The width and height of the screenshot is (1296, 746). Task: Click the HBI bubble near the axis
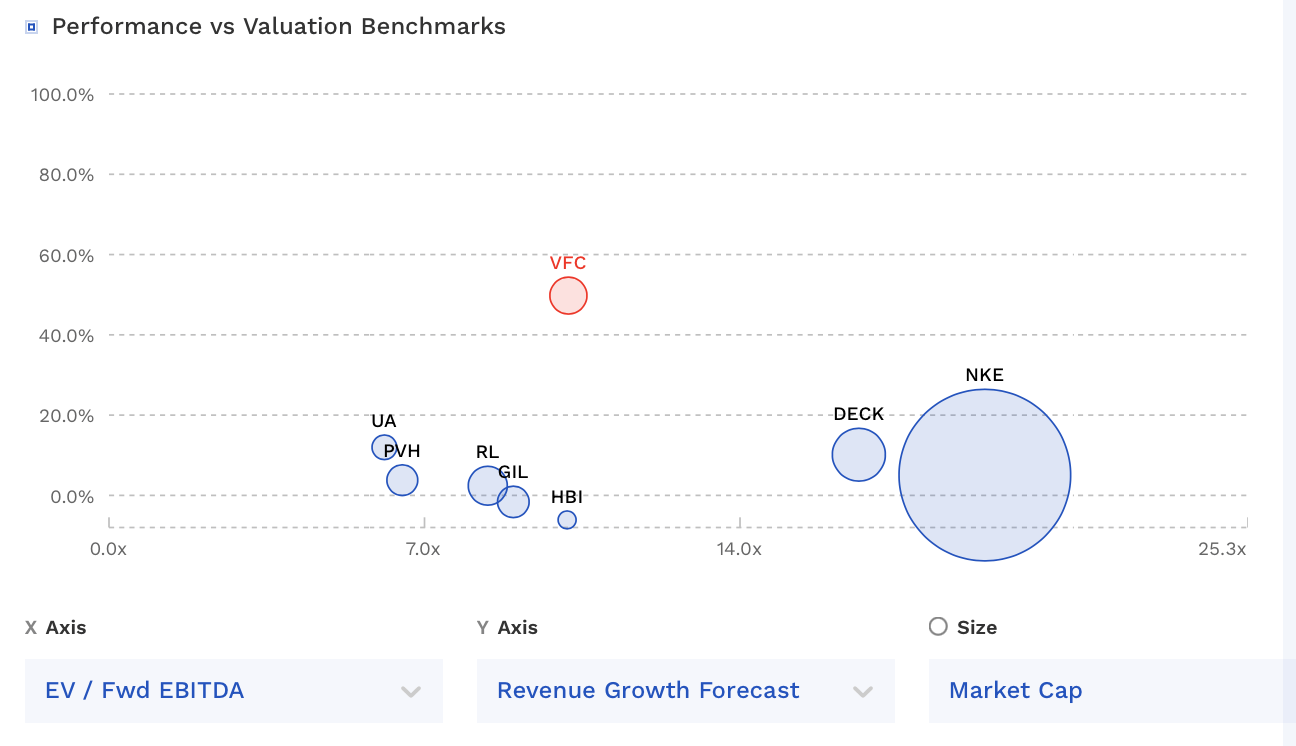coord(567,519)
